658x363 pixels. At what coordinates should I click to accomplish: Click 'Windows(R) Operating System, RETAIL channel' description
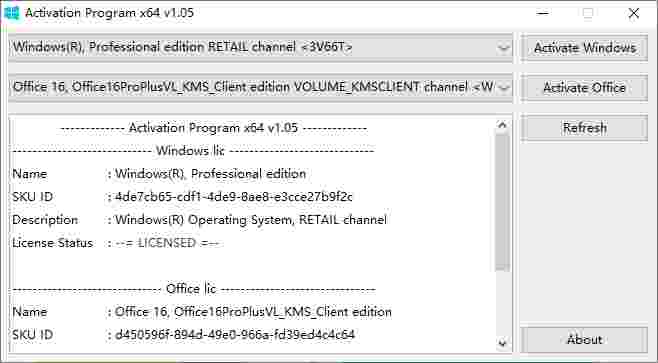pos(251,219)
